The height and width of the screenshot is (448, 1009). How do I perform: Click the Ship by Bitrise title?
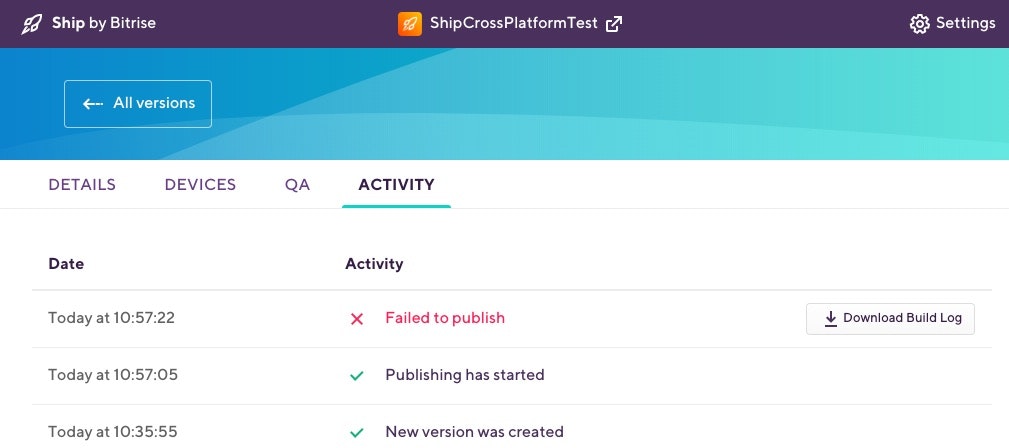[x=104, y=24]
